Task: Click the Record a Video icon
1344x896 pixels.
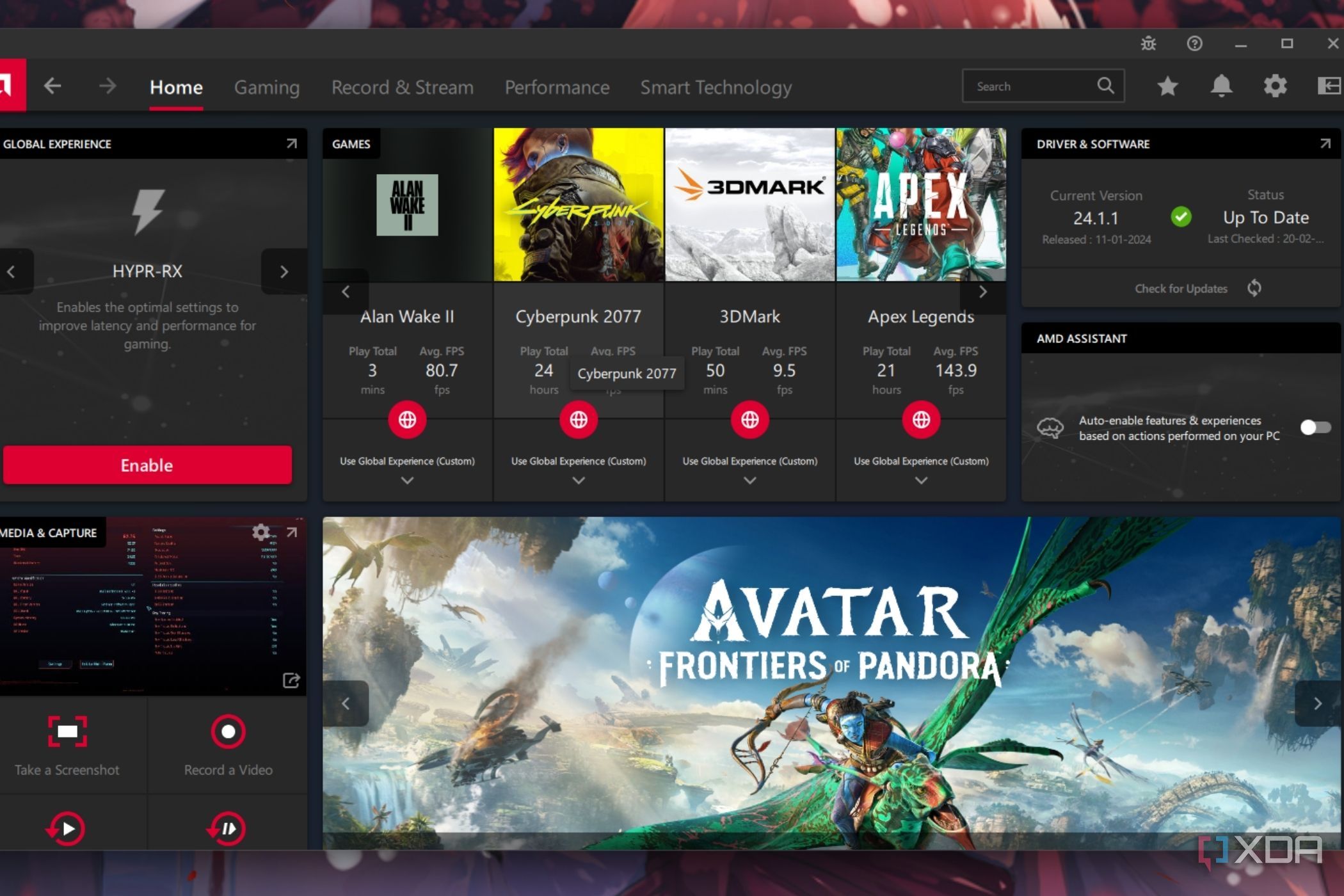Action: click(228, 732)
